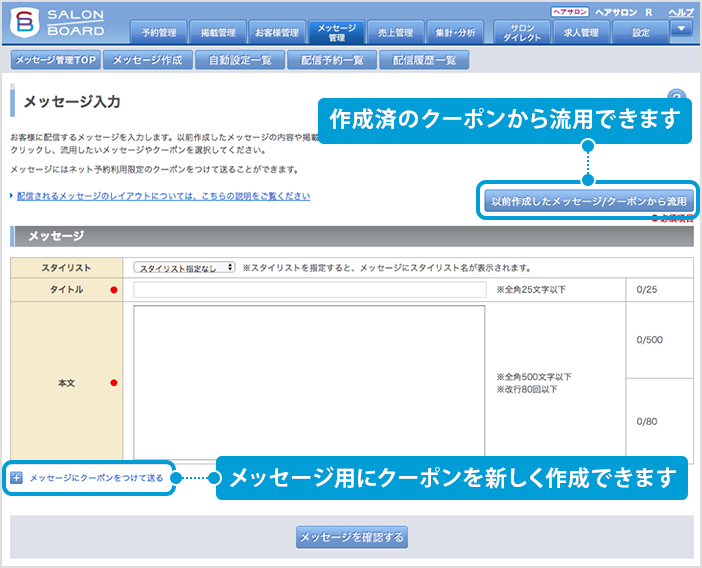Open the message layout explanation link
The height and width of the screenshot is (568, 702).
point(163,196)
